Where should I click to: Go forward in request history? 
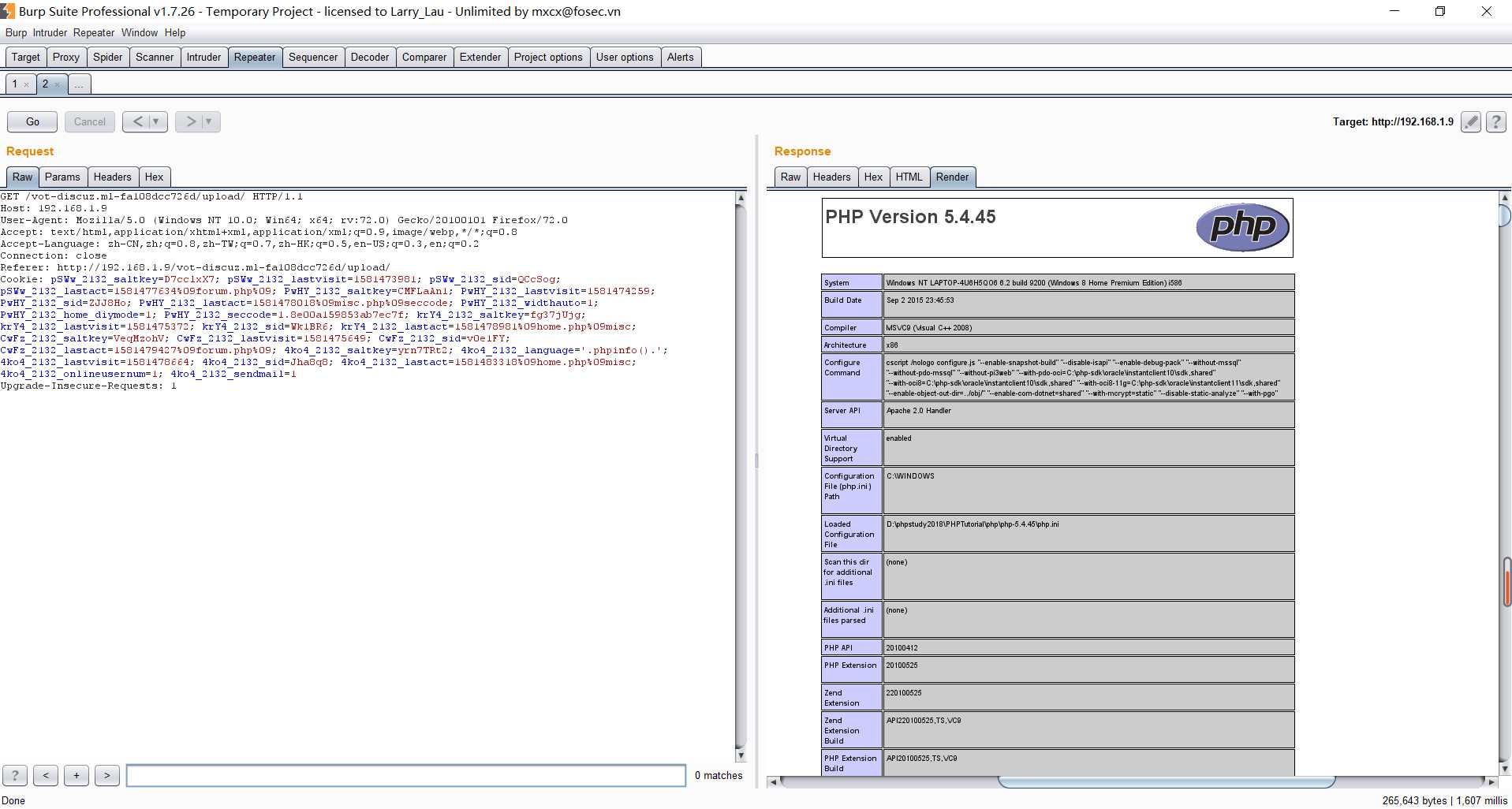(190, 121)
